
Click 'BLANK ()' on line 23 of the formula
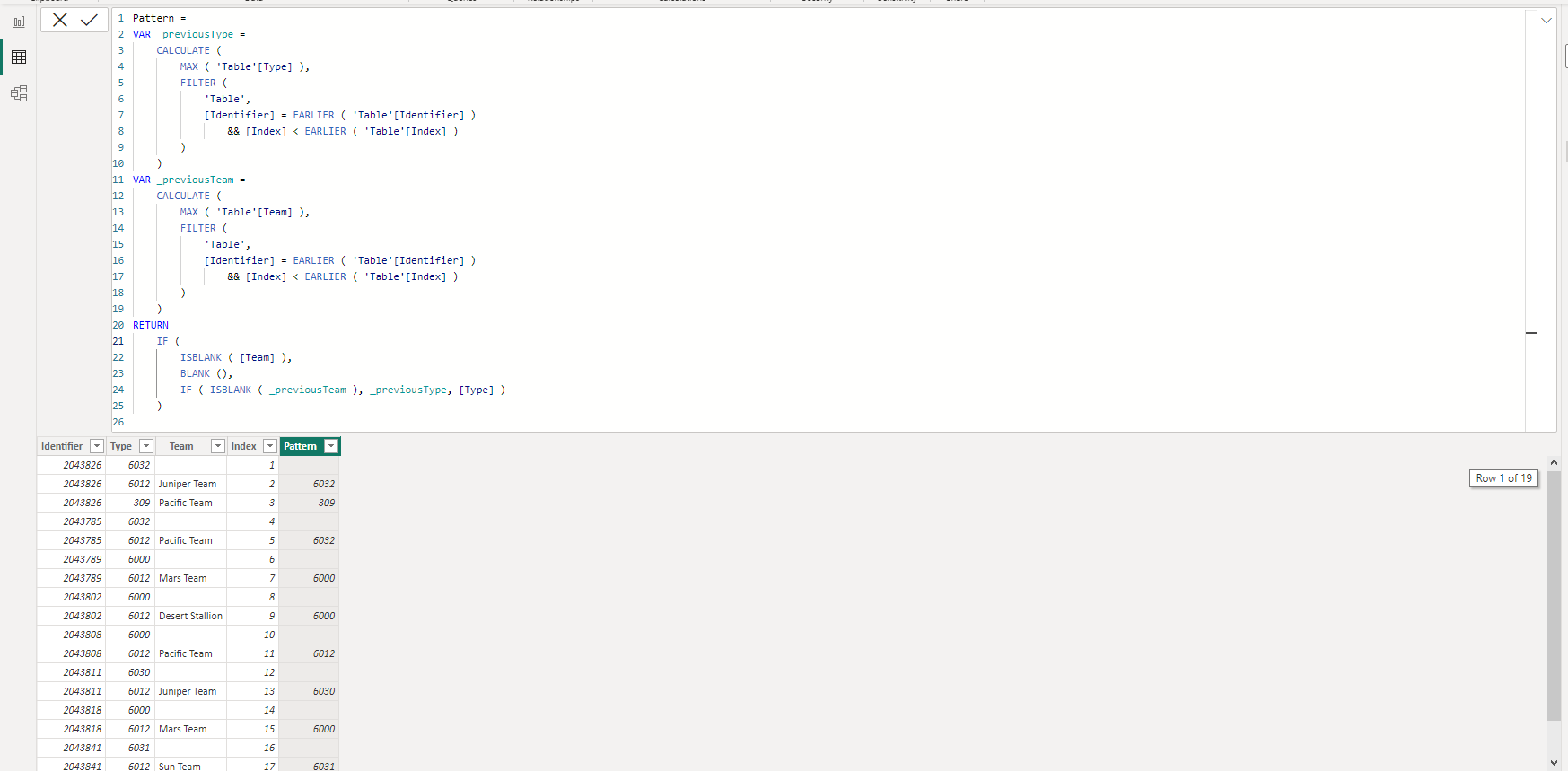pyautogui.click(x=206, y=373)
